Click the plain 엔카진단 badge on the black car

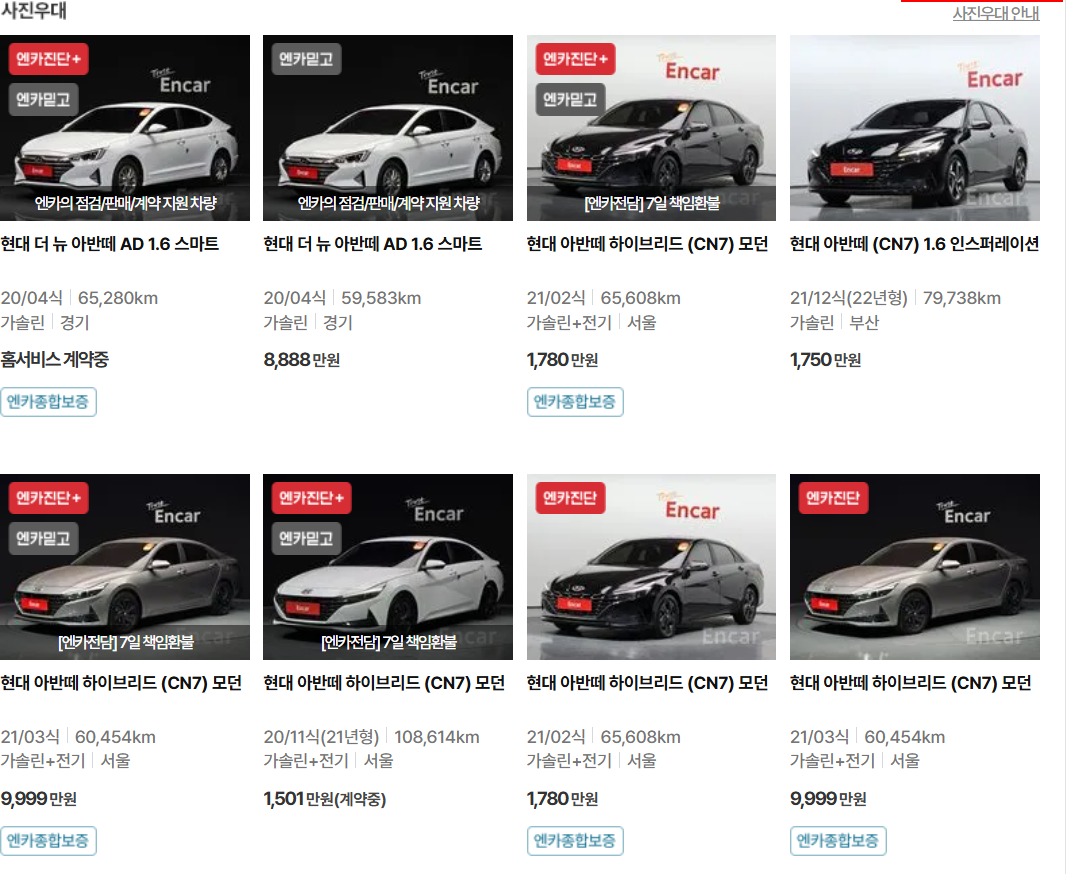click(x=570, y=498)
